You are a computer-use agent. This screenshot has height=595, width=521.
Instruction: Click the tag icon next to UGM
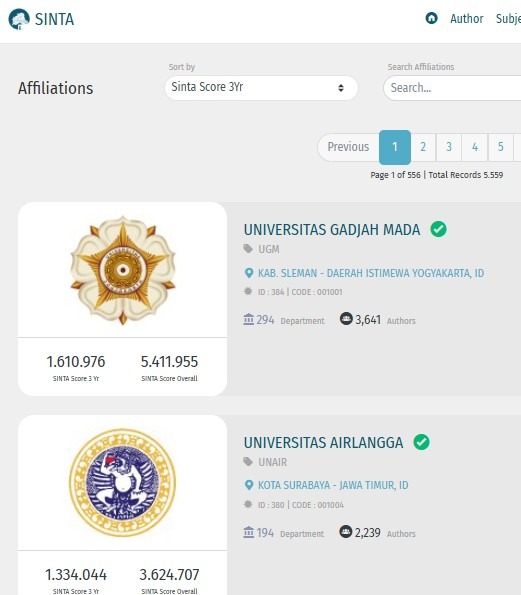coord(248,249)
